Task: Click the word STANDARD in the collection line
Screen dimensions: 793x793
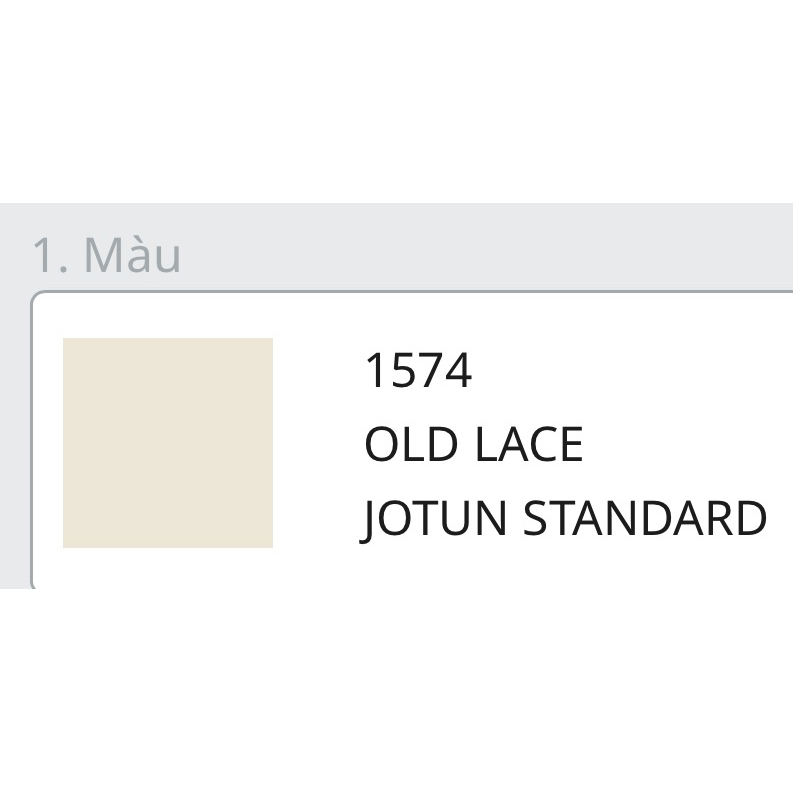Action: point(645,518)
